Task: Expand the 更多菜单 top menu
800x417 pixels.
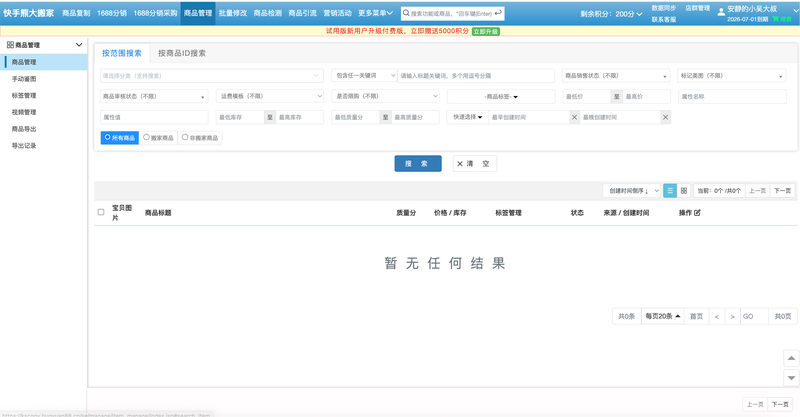Action: 375,13
